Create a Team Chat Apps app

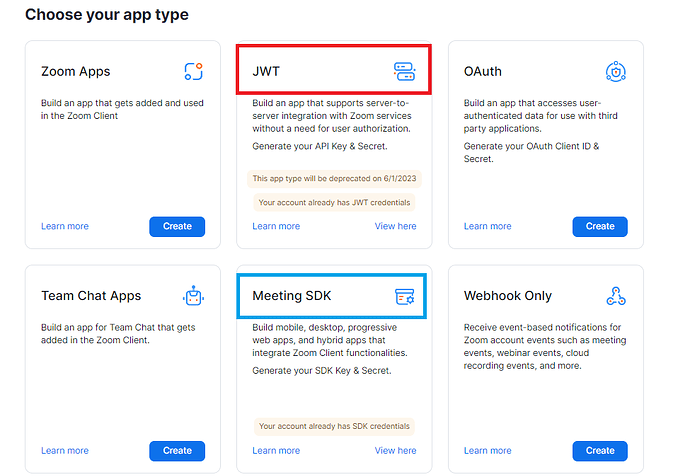177,450
